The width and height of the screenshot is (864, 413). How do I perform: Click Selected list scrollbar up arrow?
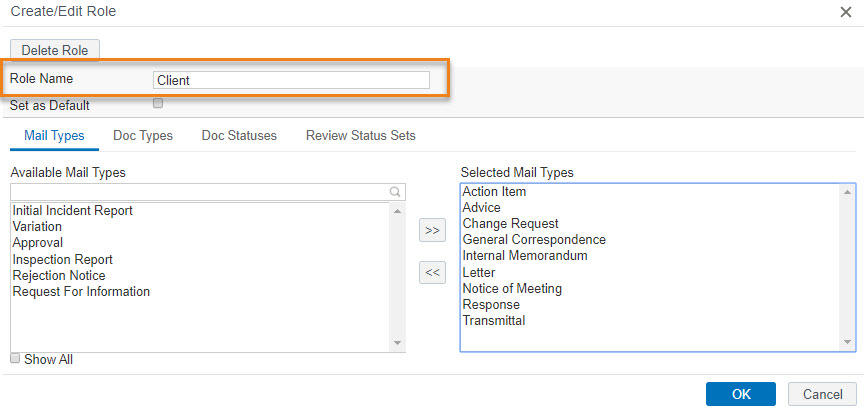pos(847,192)
